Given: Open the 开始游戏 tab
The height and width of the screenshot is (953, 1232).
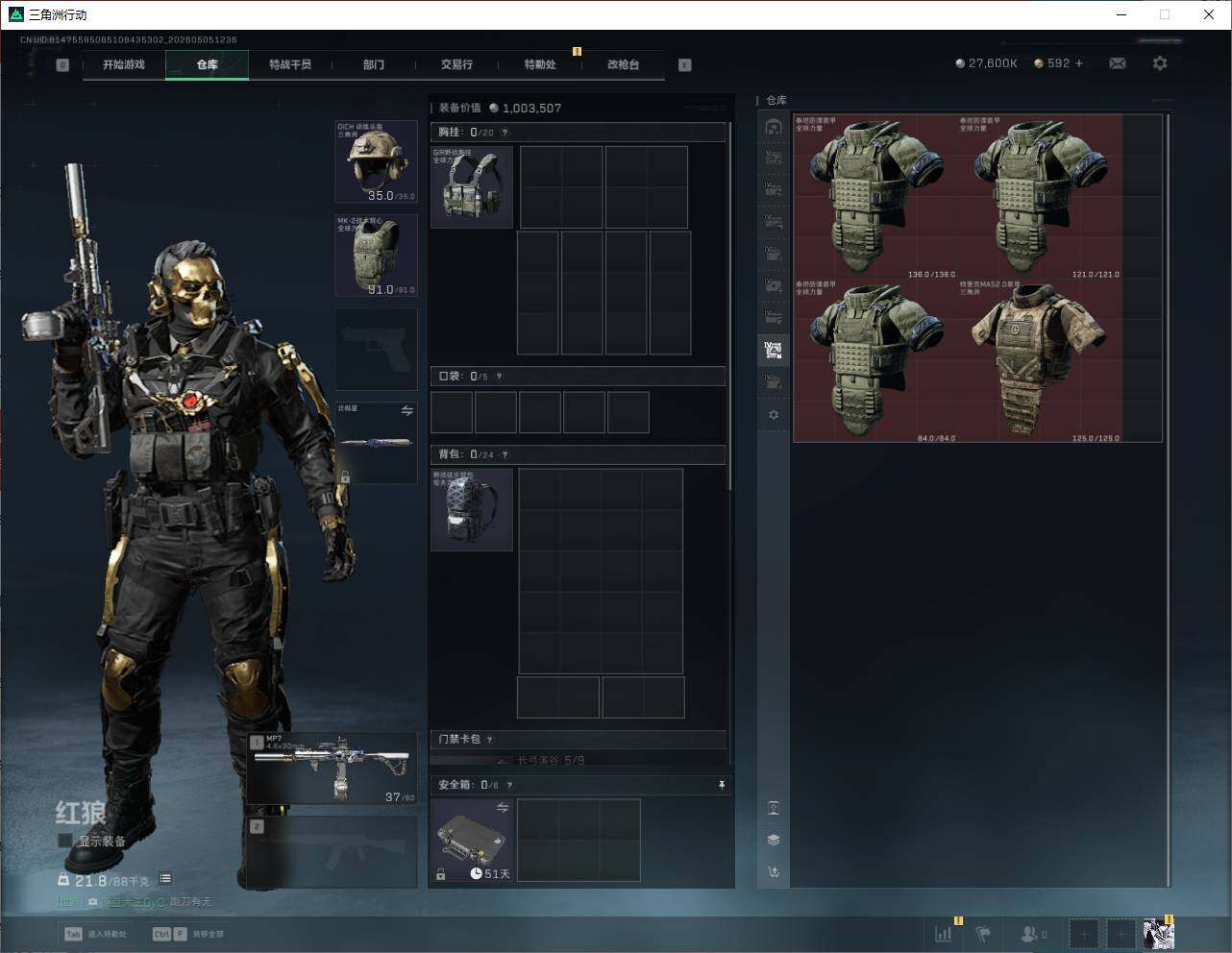Looking at the screenshot, I should 124,64.
